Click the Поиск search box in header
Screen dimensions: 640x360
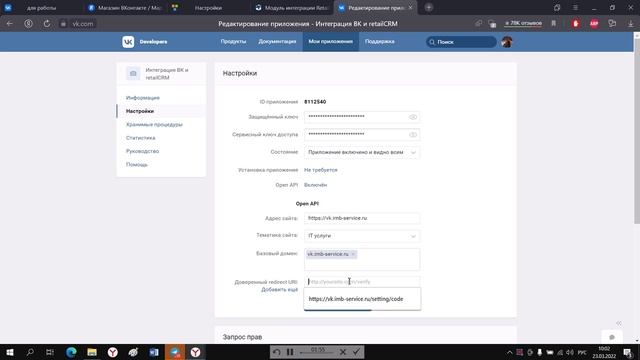click(x=461, y=42)
